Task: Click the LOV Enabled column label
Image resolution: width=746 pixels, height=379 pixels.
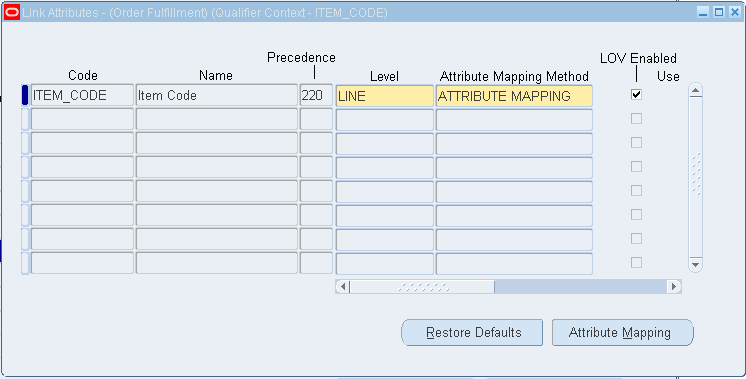Action: coord(638,58)
